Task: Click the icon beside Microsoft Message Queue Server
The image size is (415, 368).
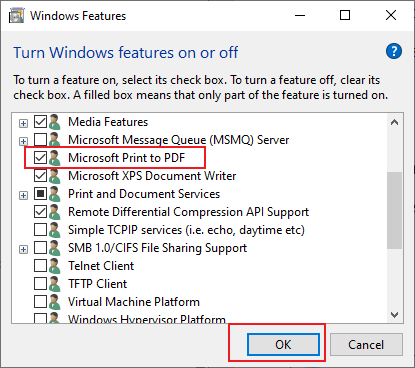Action: tap(54, 140)
